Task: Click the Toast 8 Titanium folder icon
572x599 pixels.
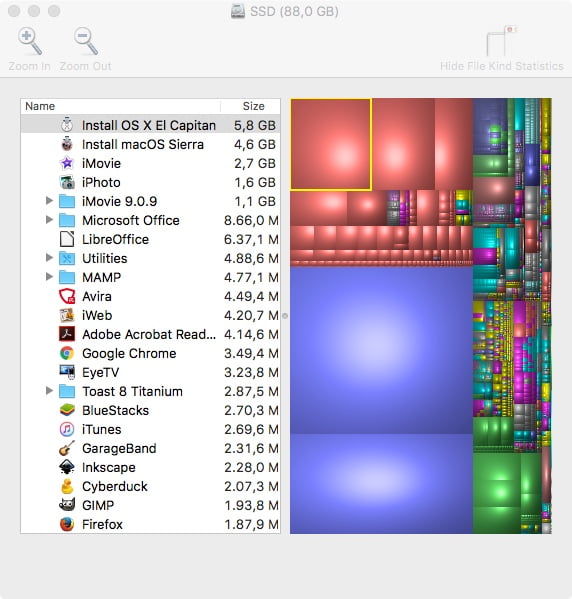Action: pos(67,391)
